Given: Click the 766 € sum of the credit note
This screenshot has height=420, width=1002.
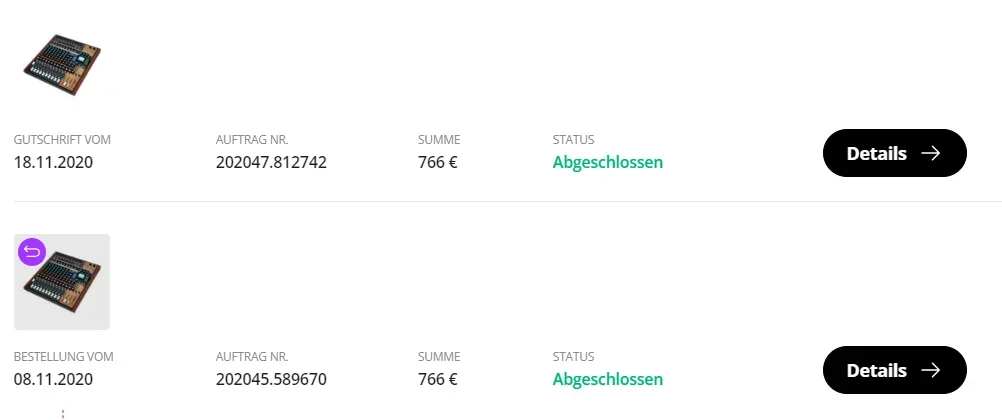Looking at the screenshot, I should [437, 162].
